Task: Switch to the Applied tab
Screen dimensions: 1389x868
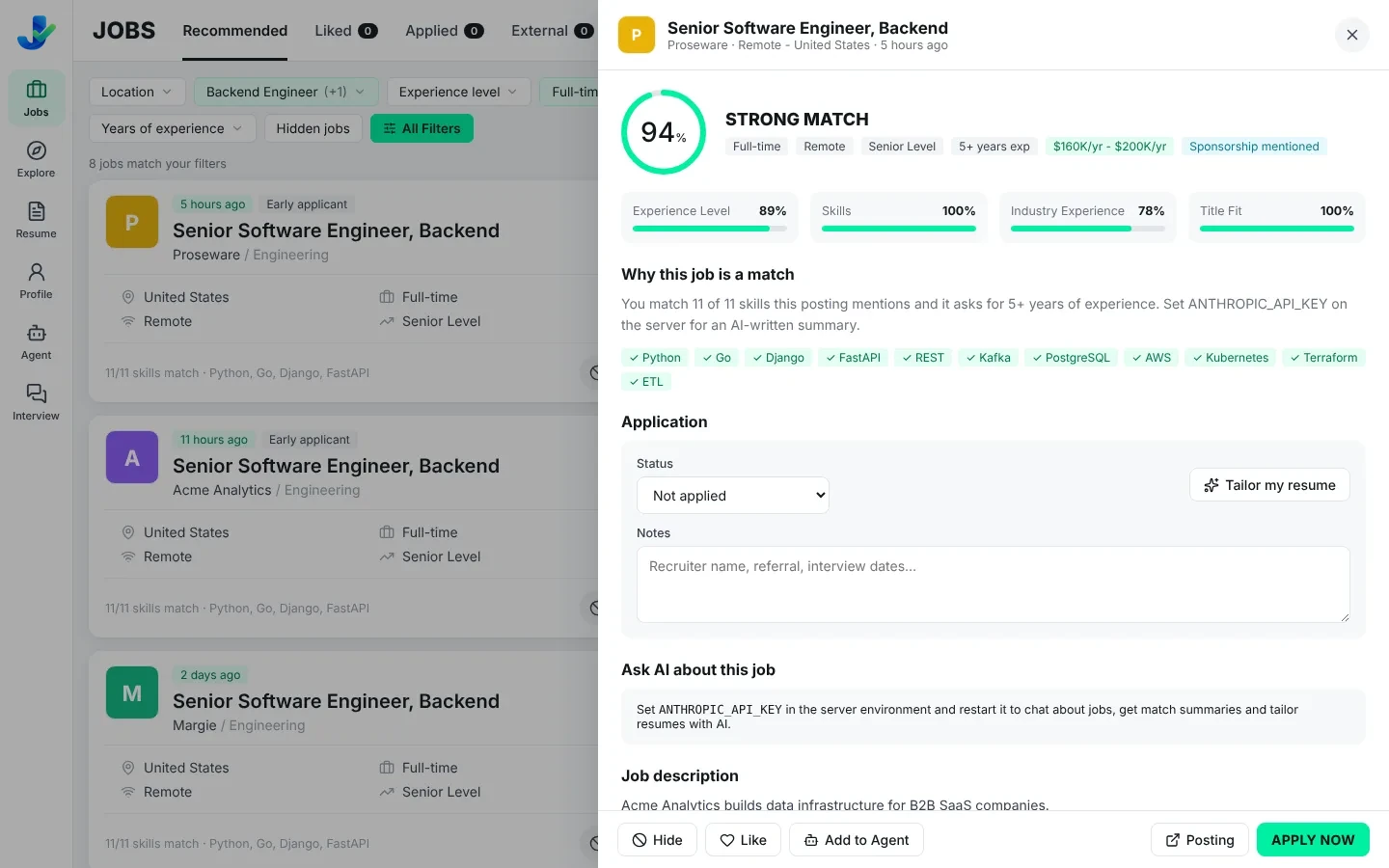Action: point(445,31)
